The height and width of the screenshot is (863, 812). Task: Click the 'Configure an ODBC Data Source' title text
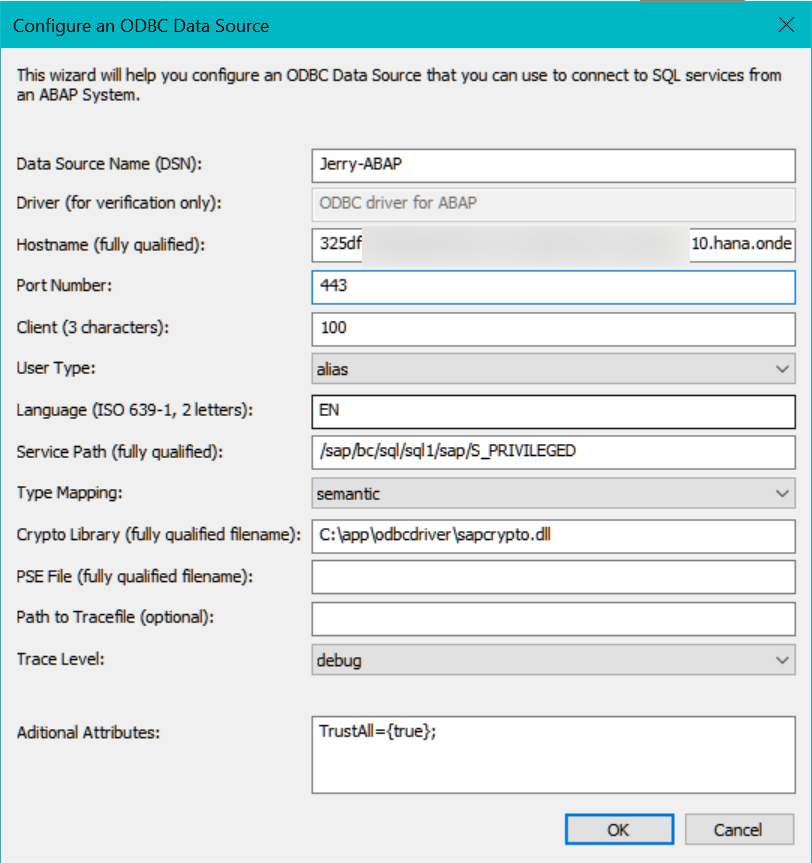[141, 26]
